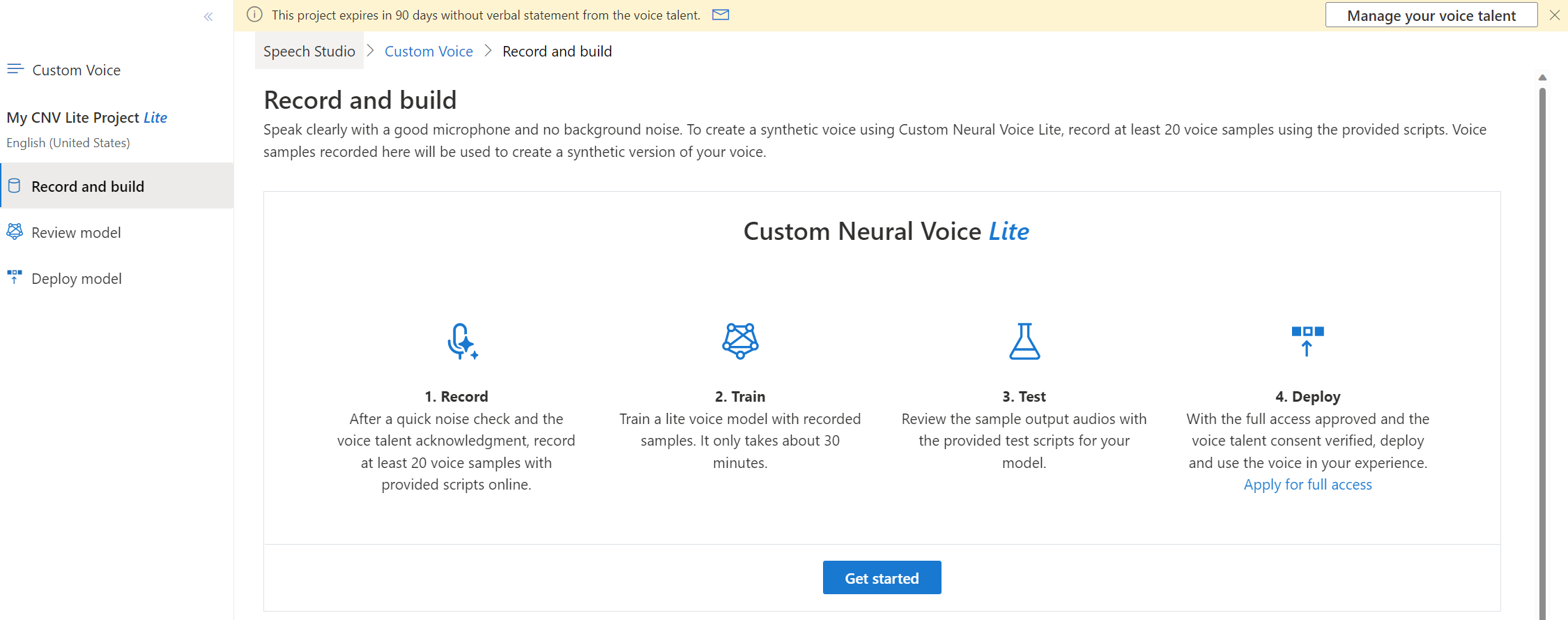Open Manage your voice talent
This screenshot has height=620, width=1568.
(1431, 15)
